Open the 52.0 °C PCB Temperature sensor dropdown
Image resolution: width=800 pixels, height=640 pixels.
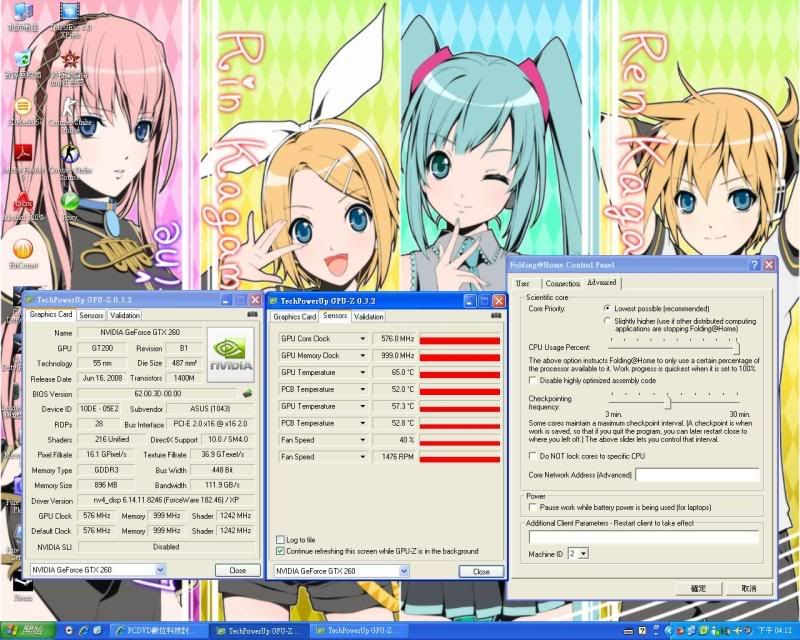362,389
